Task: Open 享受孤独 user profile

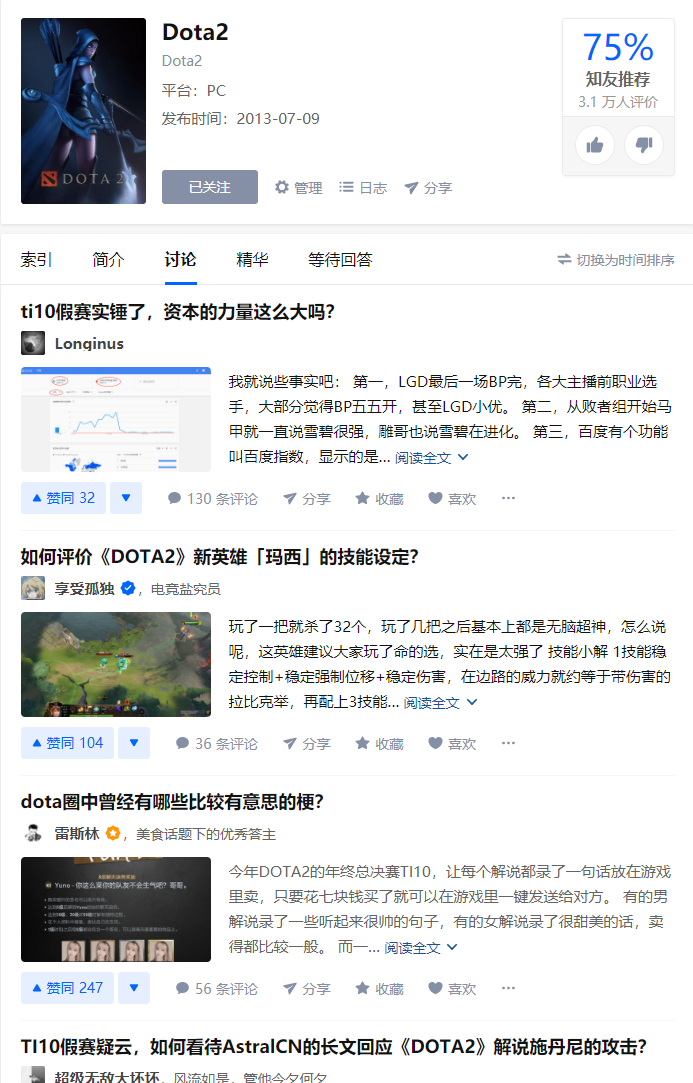Action: [x=84, y=589]
